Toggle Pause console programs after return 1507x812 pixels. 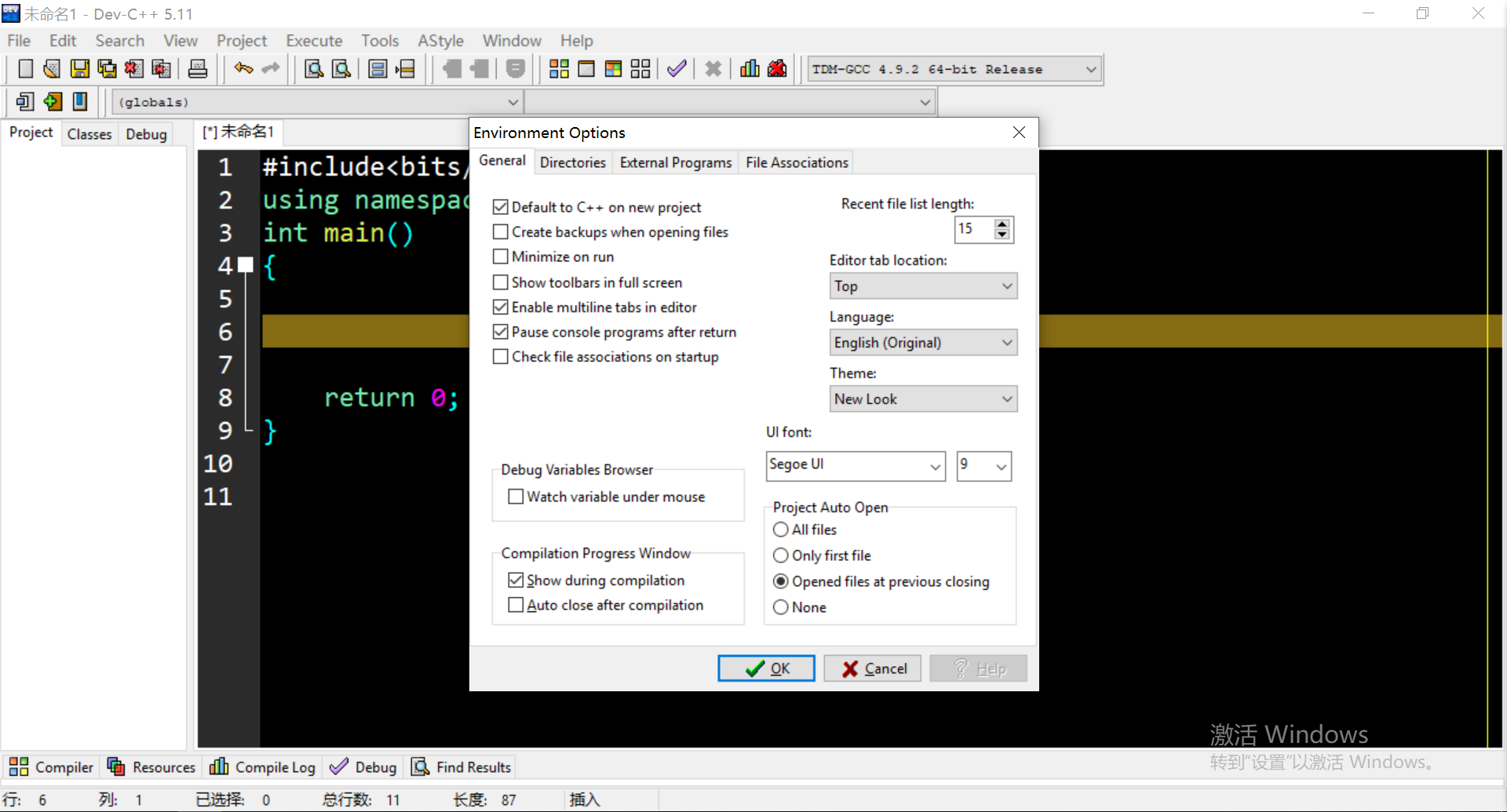pyautogui.click(x=500, y=332)
